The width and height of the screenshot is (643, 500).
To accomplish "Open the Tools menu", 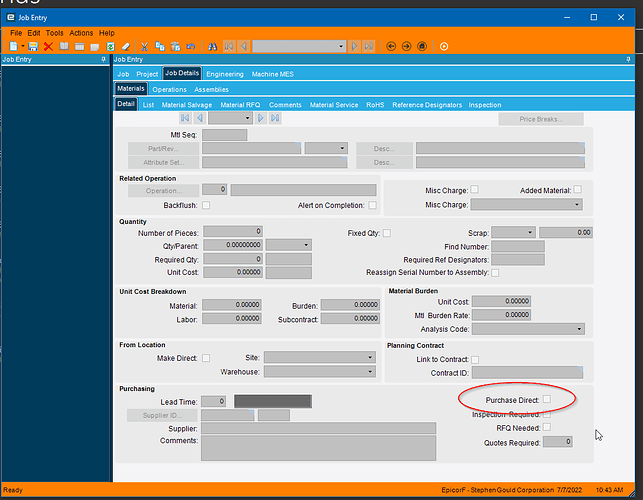I will pos(55,33).
